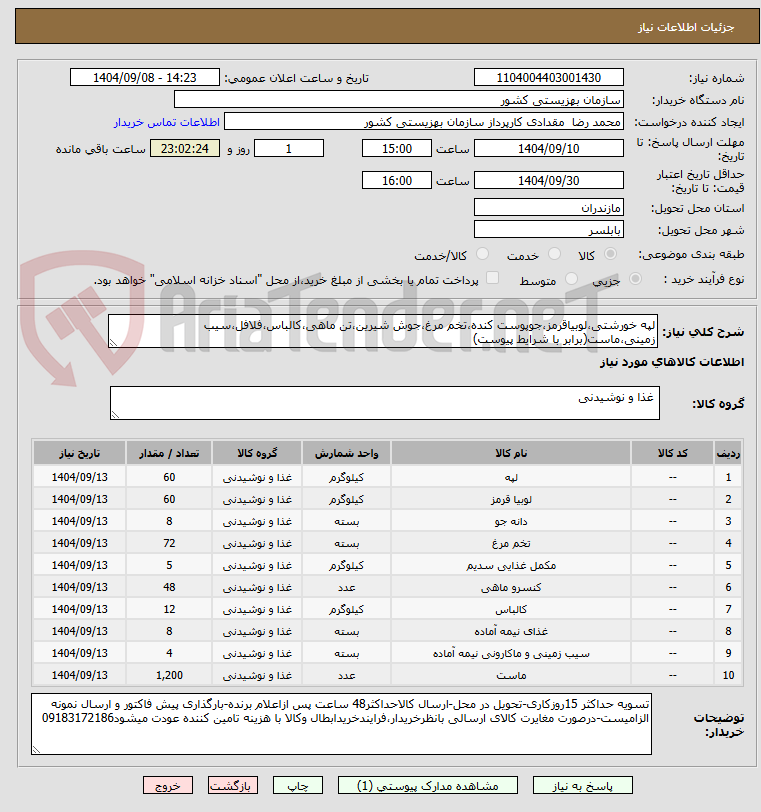The image size is (761, 812).
Task: Select the لپه item name cell
Action: coord(511,477)
